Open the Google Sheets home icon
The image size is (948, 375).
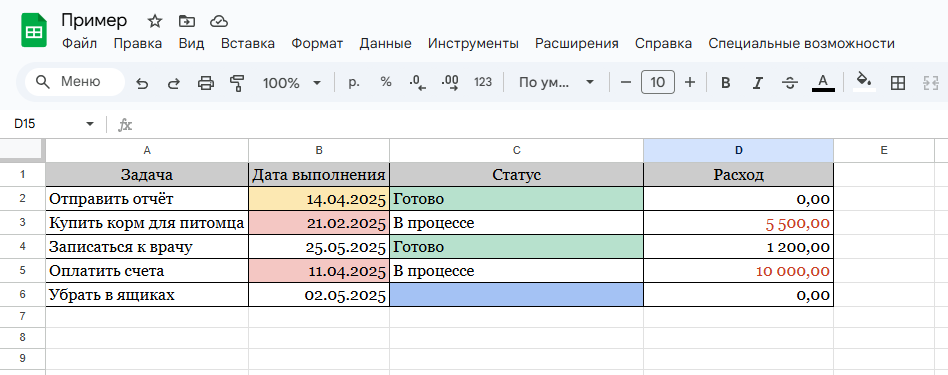tap(34, 30)
